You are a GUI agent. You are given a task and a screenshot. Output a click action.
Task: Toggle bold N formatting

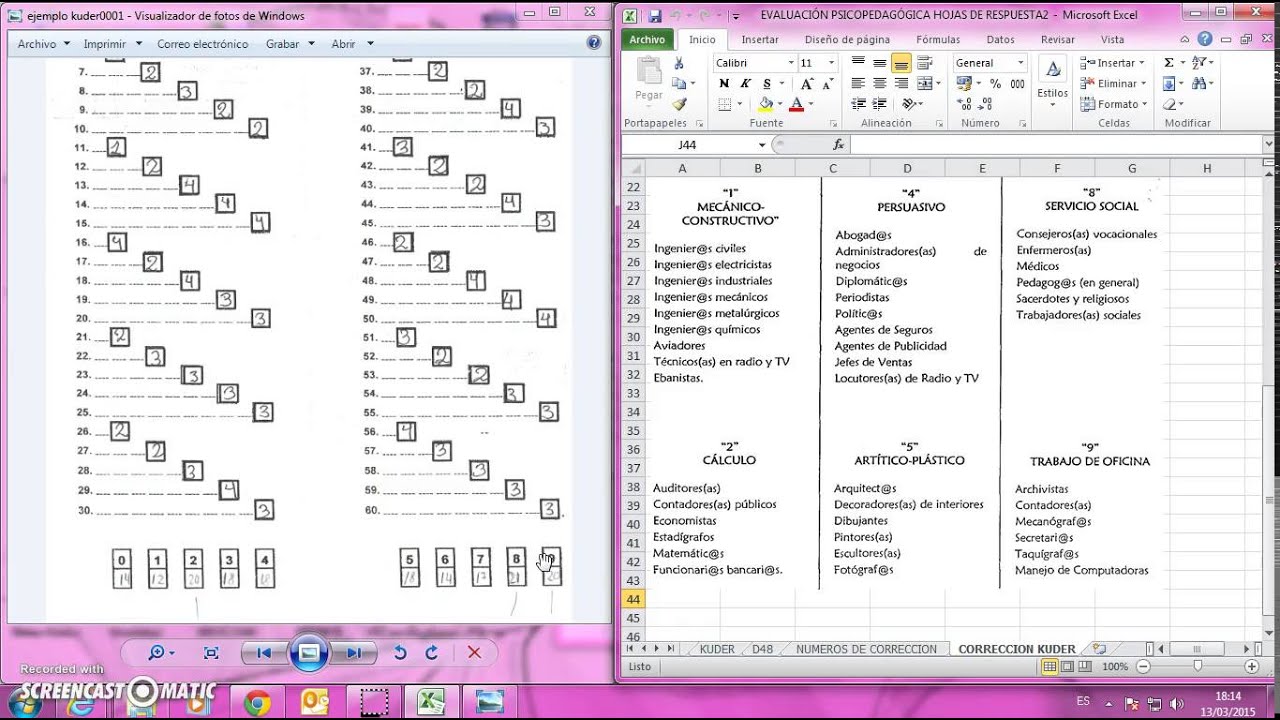[x=724, y=84]
